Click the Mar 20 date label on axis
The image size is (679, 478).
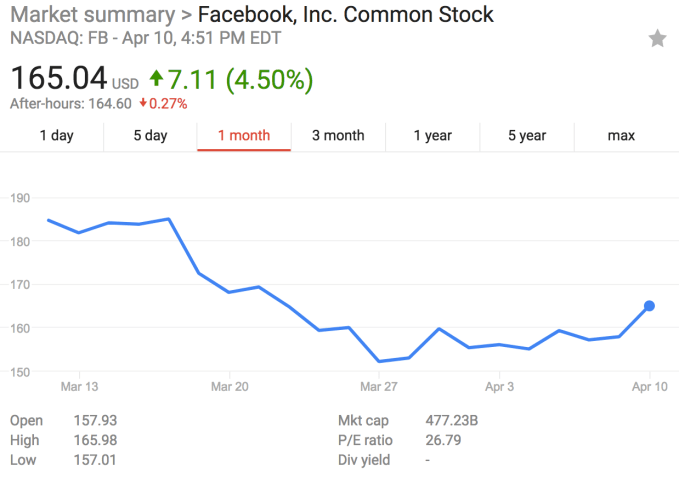[x=228, y=386]
